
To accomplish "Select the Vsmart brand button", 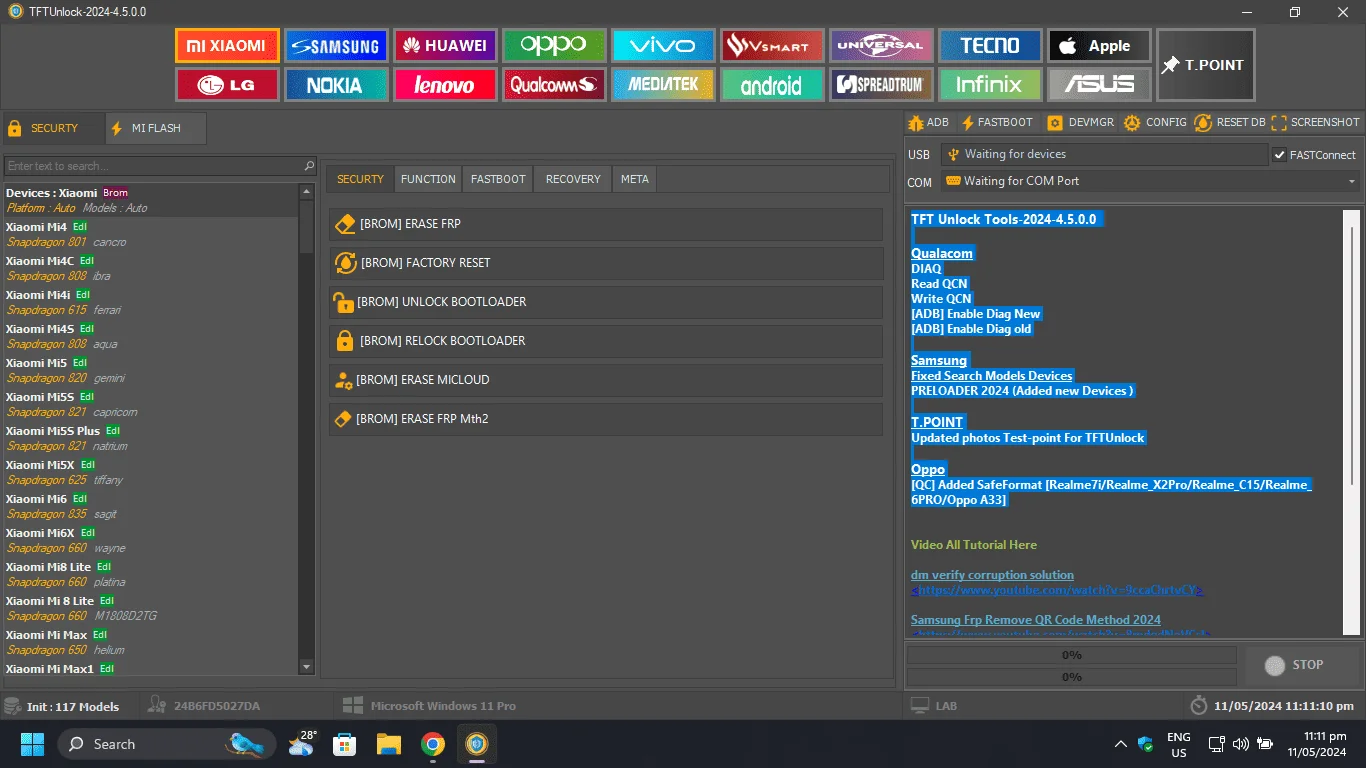I will click(x=772, y=45).
